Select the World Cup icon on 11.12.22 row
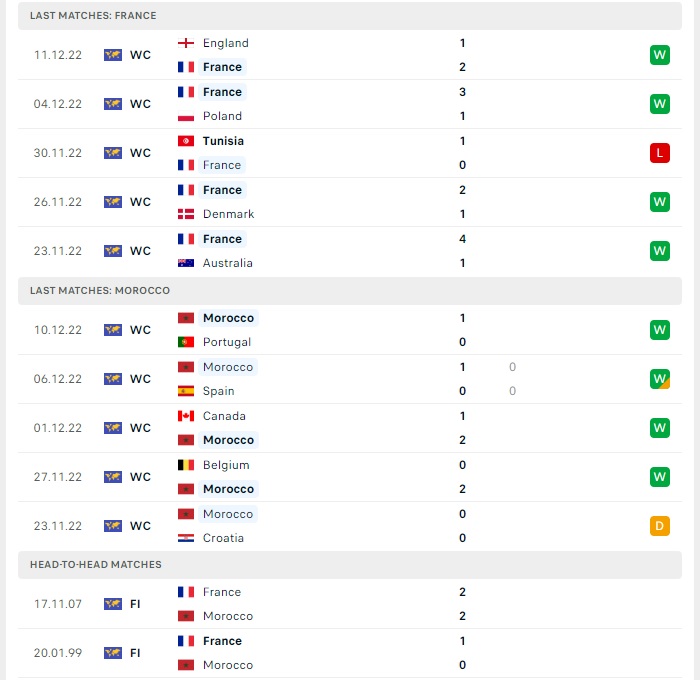The width and height of the screenshot is (700, 680). [113, 55]
